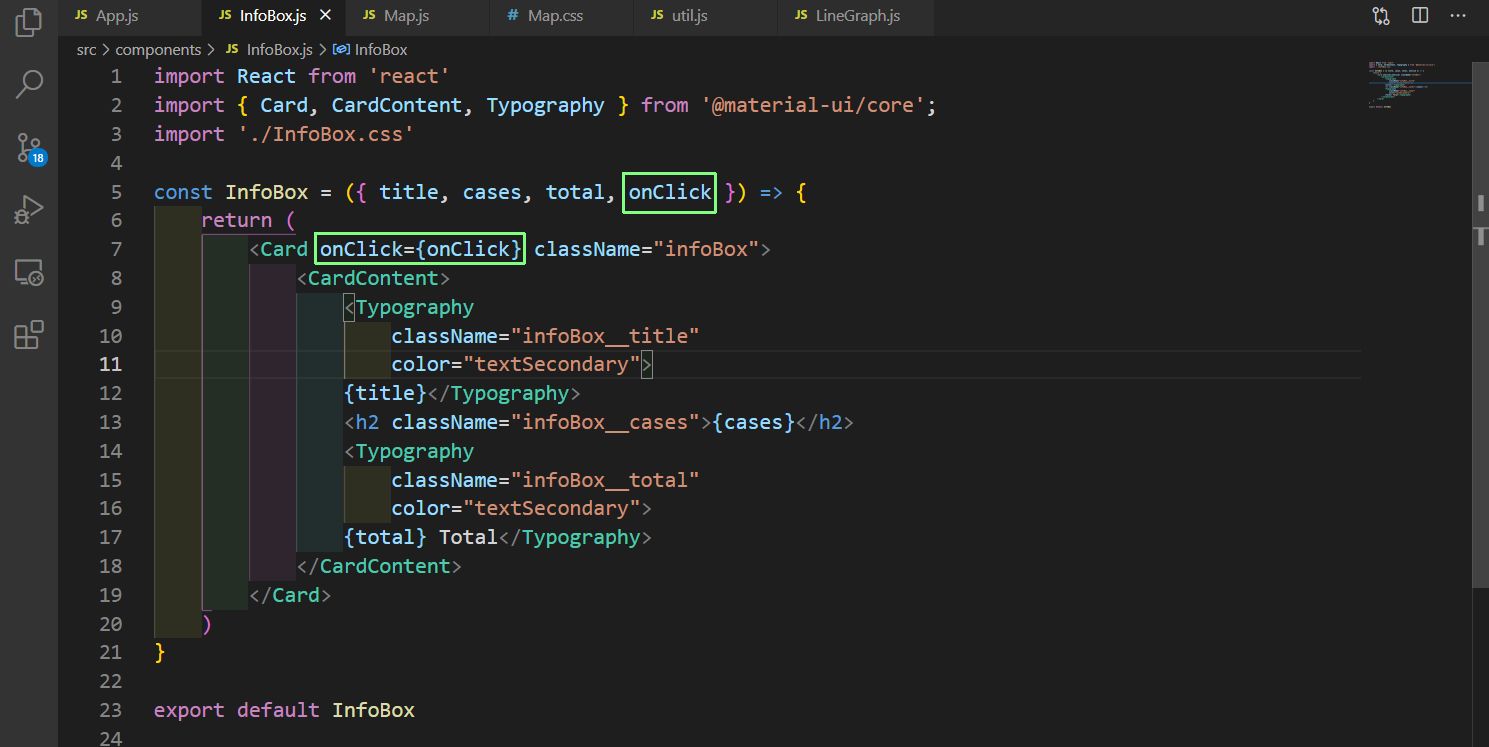This screenshot has width=1489, height=747.
Task: Click onClick={onClick} prop on line 7
Action: (x=420, y=249)
